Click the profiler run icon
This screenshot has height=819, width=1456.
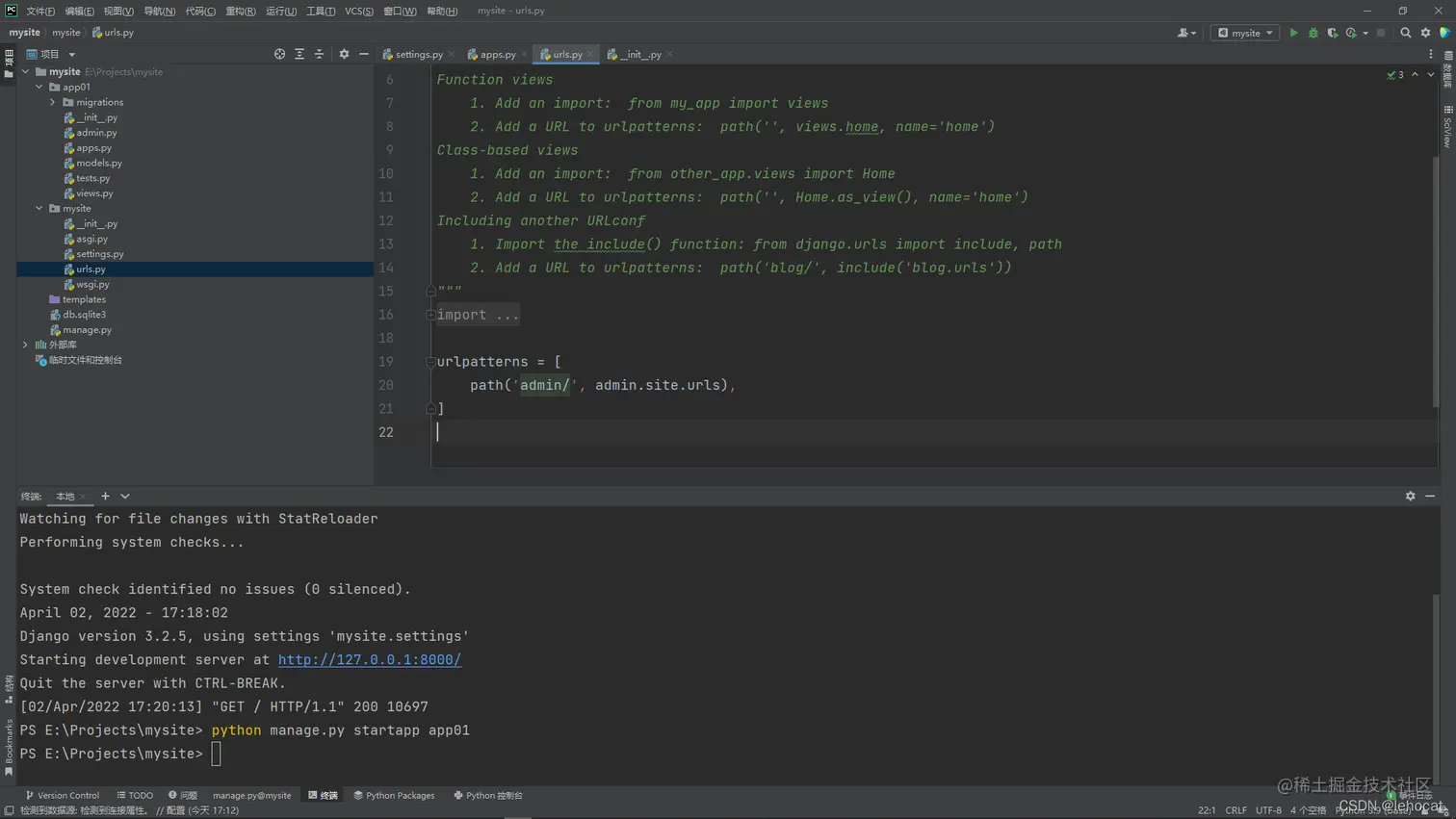(1351, 33)
